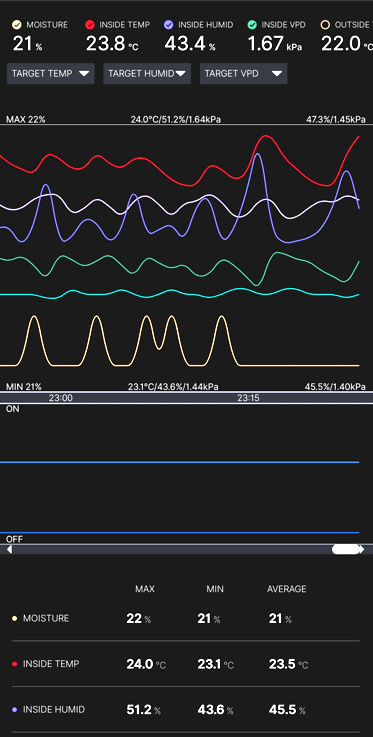Toggle the OUTSIDE temperature series checkbox
Screen dimensions: 373x737
coord(325,24)
